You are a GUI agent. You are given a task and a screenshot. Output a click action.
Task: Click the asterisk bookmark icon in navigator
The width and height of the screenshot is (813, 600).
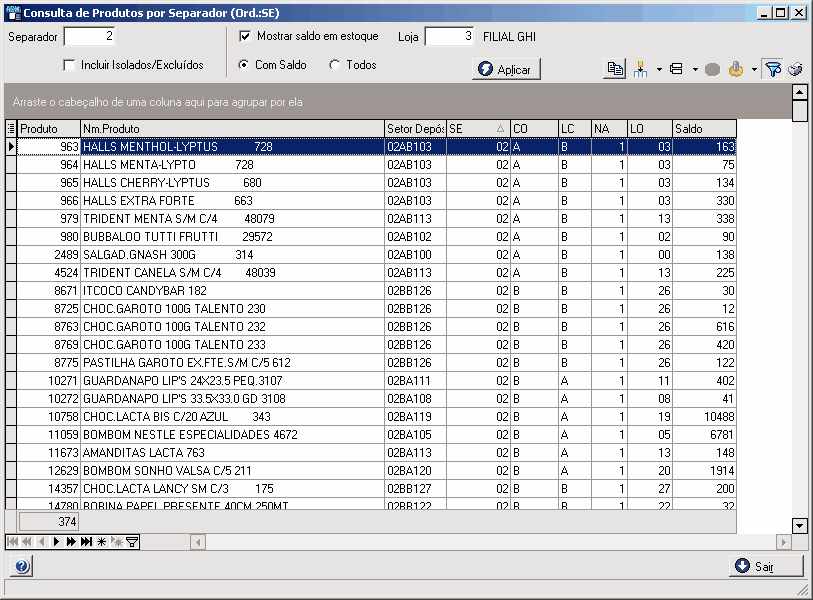(102, 542)
